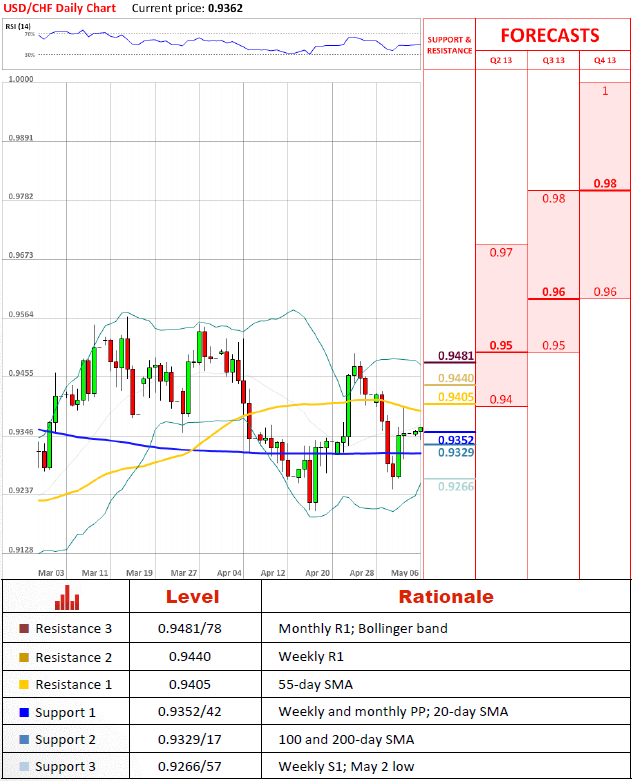Click the 0.9440 resistance level label
Viewport: 633px width, 781px height.
pos(456,378)
